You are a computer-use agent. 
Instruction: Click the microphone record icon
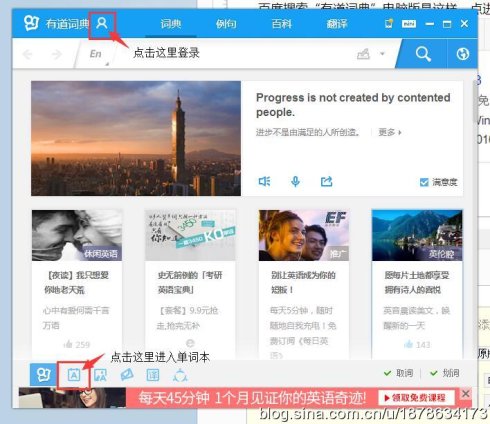point(295,181)
